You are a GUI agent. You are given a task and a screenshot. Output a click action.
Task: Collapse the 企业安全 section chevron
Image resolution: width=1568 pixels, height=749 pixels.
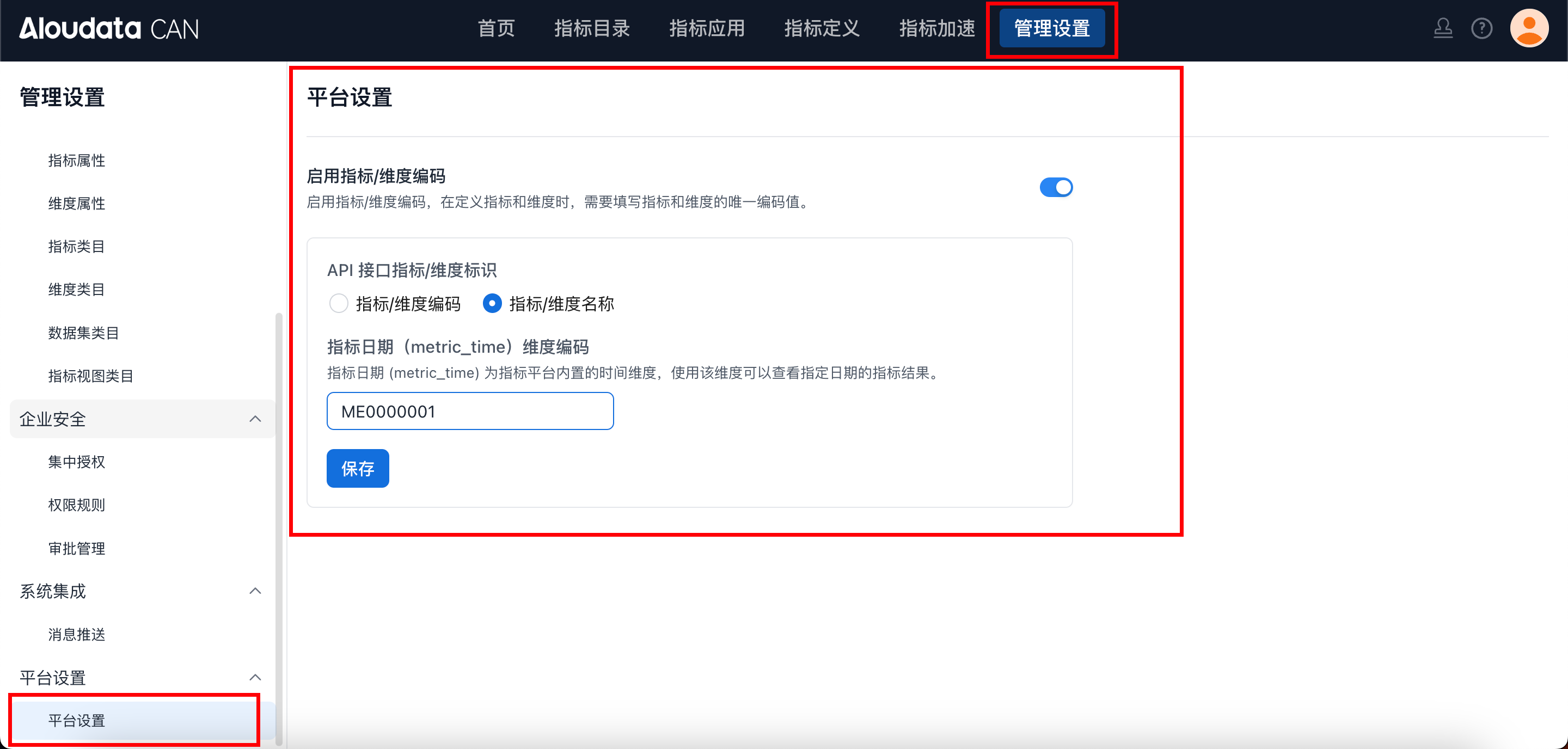(255, 419)
